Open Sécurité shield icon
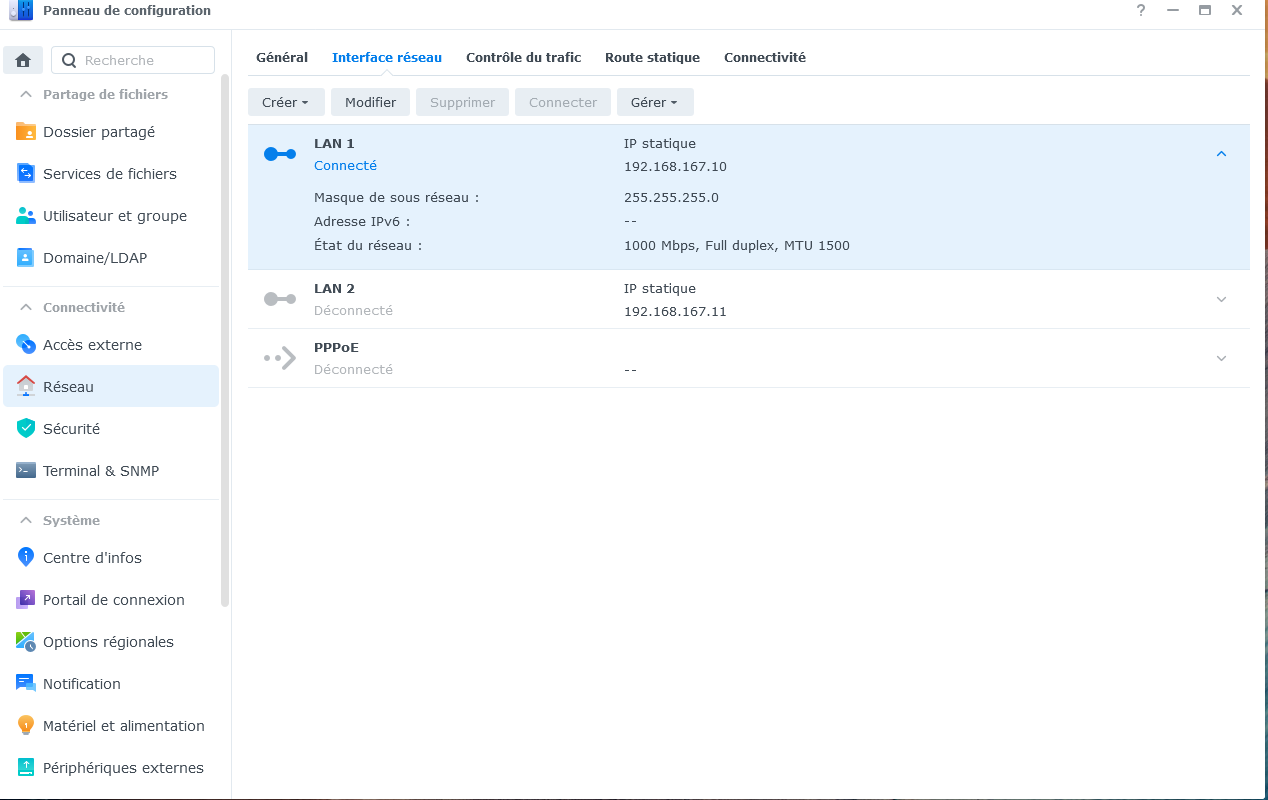 [26, 429]
